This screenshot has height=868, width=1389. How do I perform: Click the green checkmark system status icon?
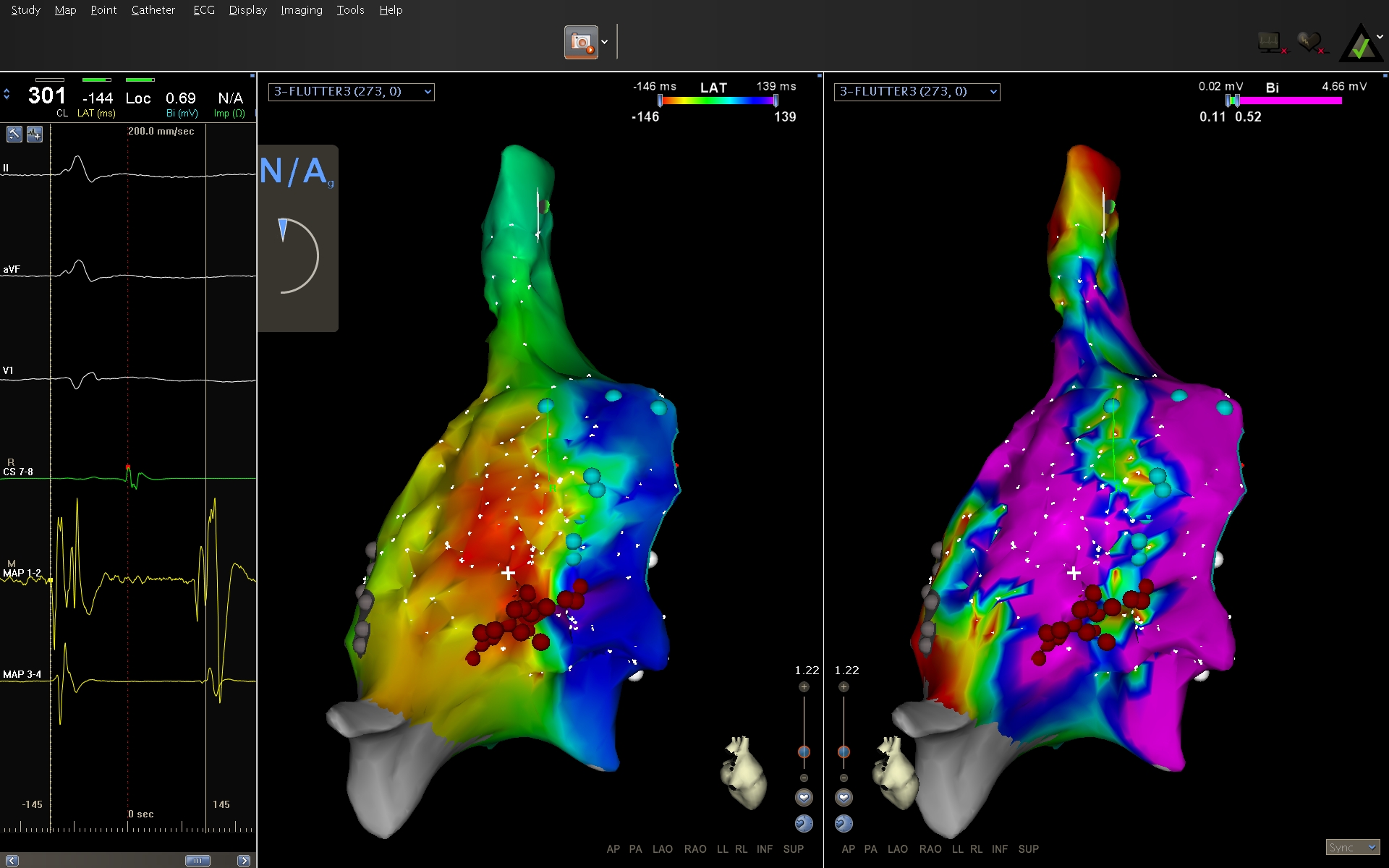tap(1361, 46)
